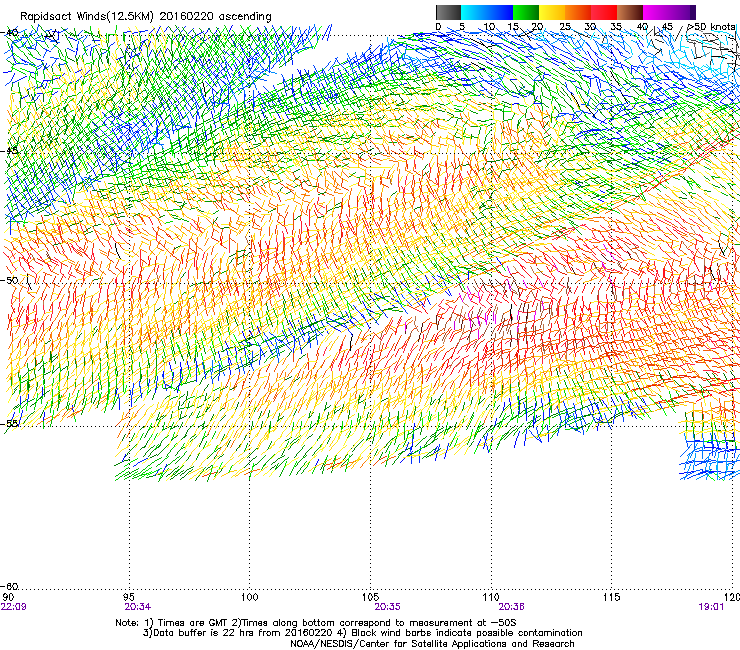Click the '-40' latitude axis label

click(10, 33)
